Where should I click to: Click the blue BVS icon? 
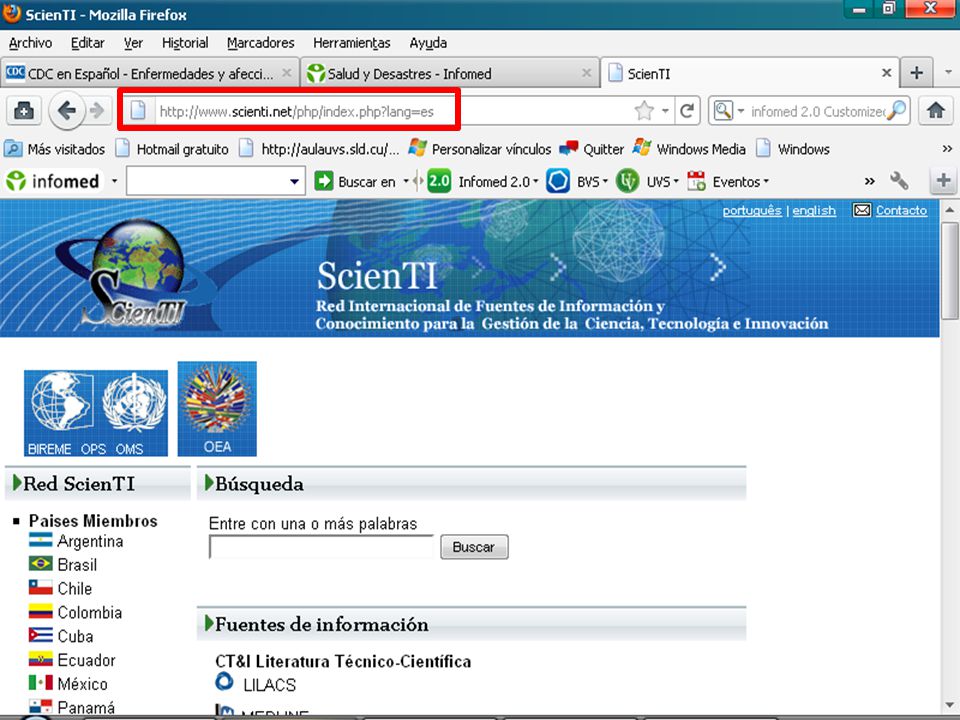(558, 181)
